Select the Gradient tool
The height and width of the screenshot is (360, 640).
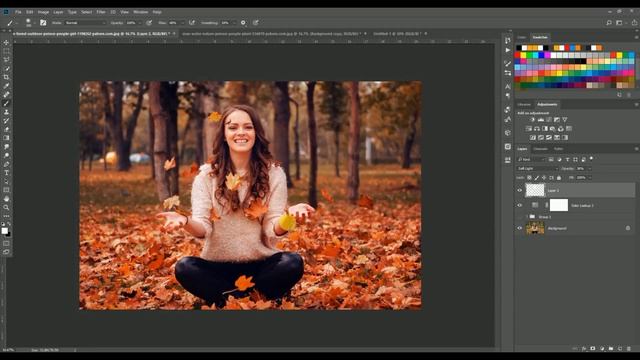click(x=6, y=138)
